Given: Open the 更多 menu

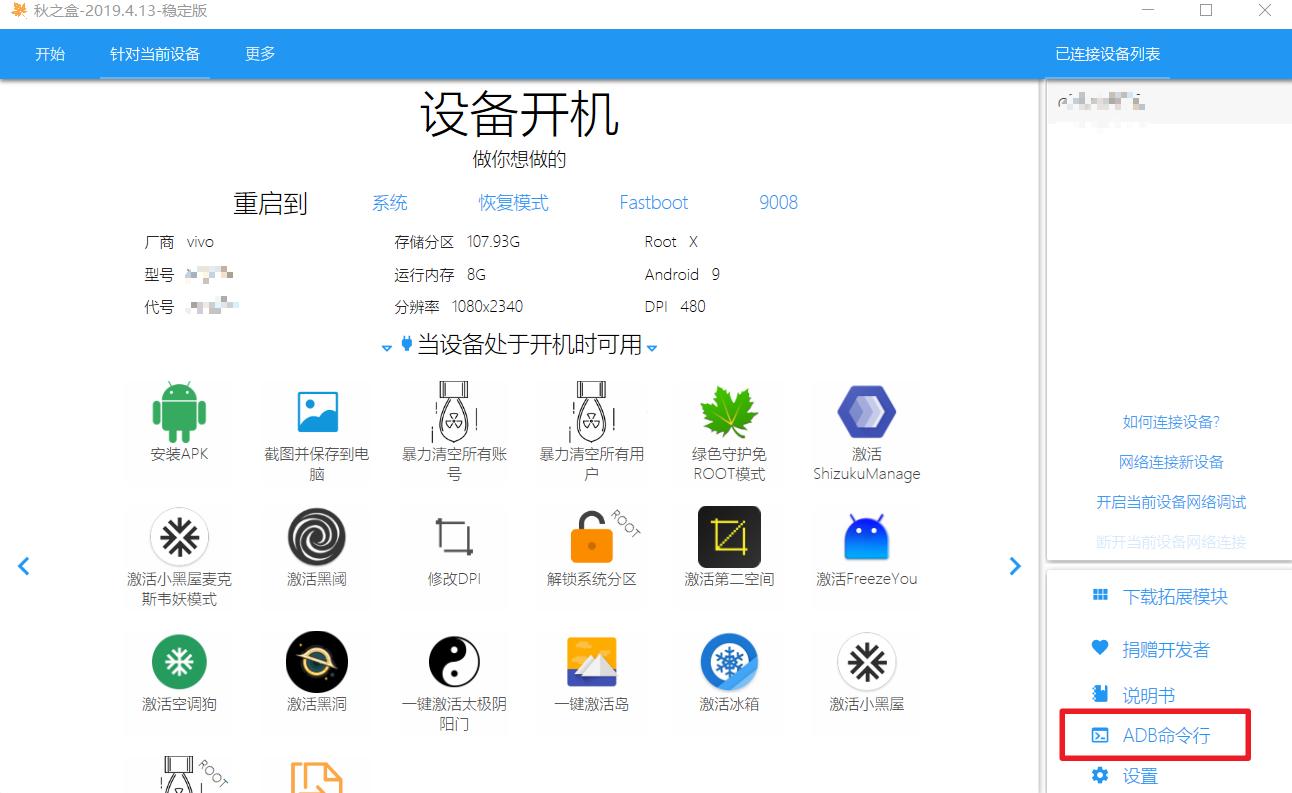Looking at the screenshot, I should pos(259,54).
